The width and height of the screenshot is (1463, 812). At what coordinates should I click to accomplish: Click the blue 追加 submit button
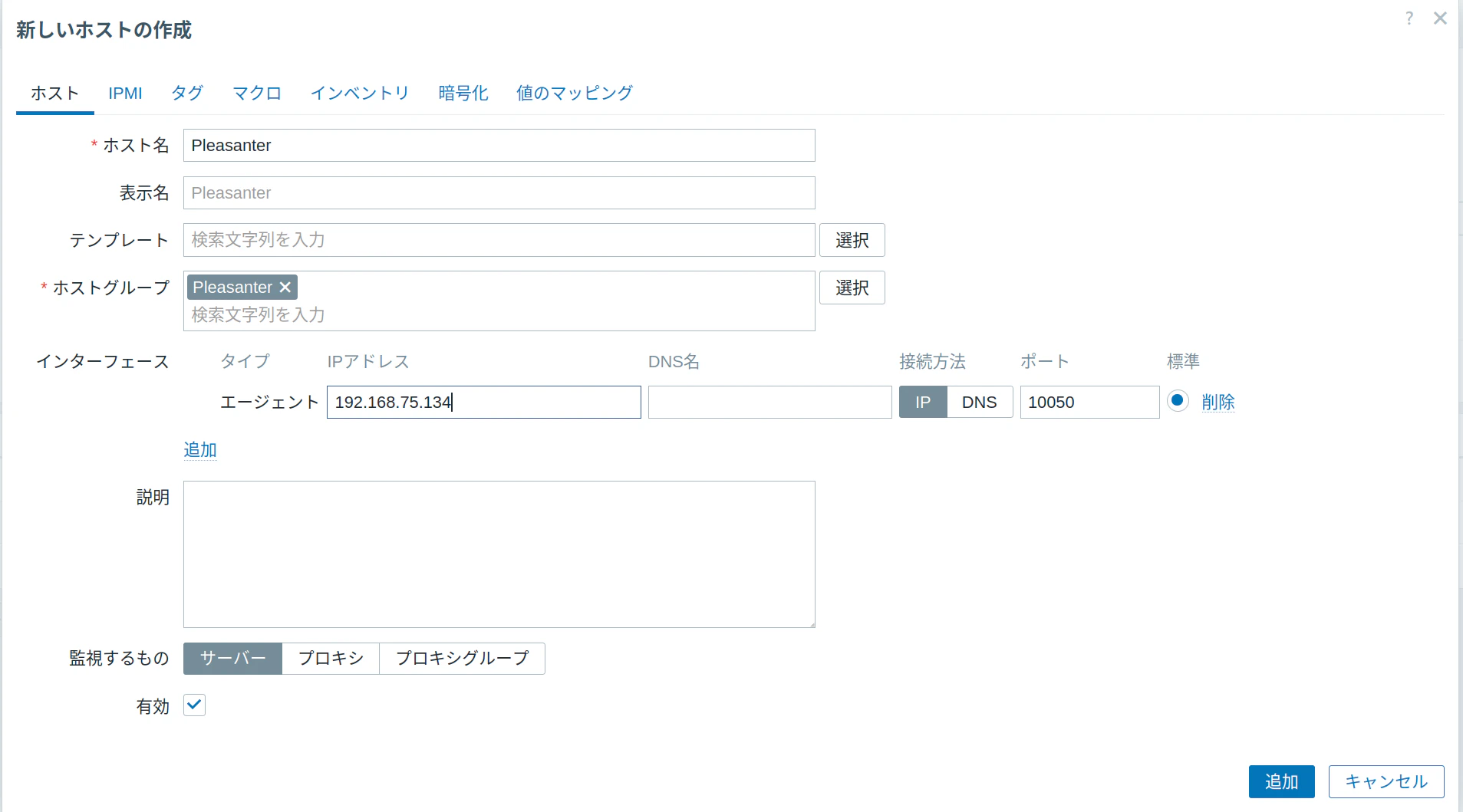[1281, 782]
